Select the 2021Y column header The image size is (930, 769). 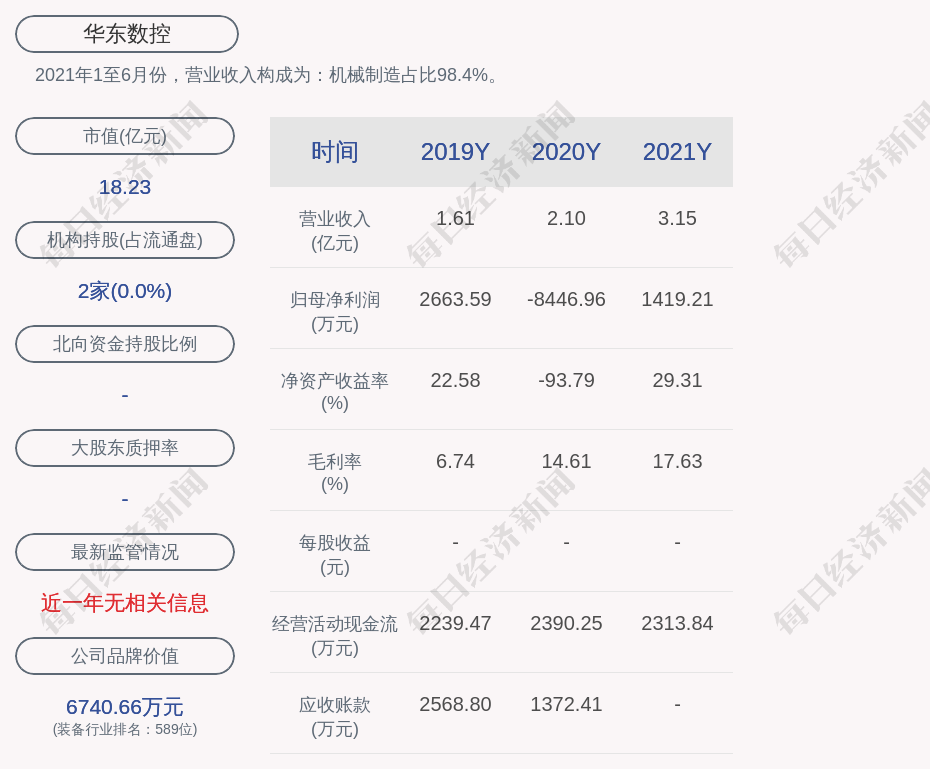pos(677,152)
